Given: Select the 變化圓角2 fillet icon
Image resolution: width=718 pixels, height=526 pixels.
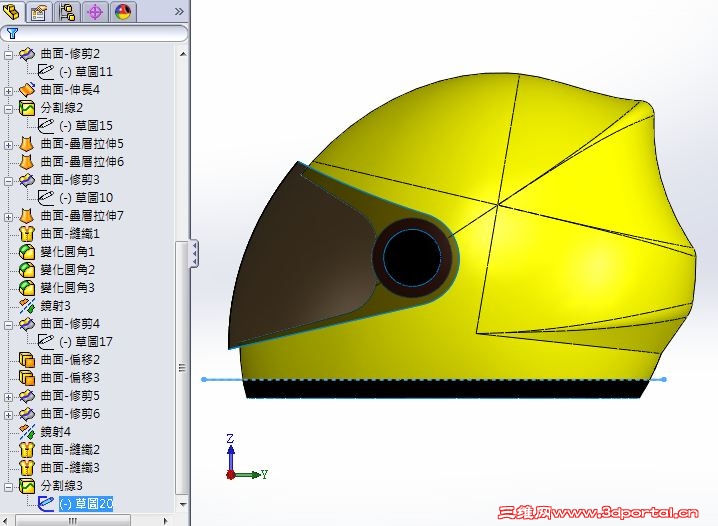Looking at the screenshot, I should tap(27, 270).
